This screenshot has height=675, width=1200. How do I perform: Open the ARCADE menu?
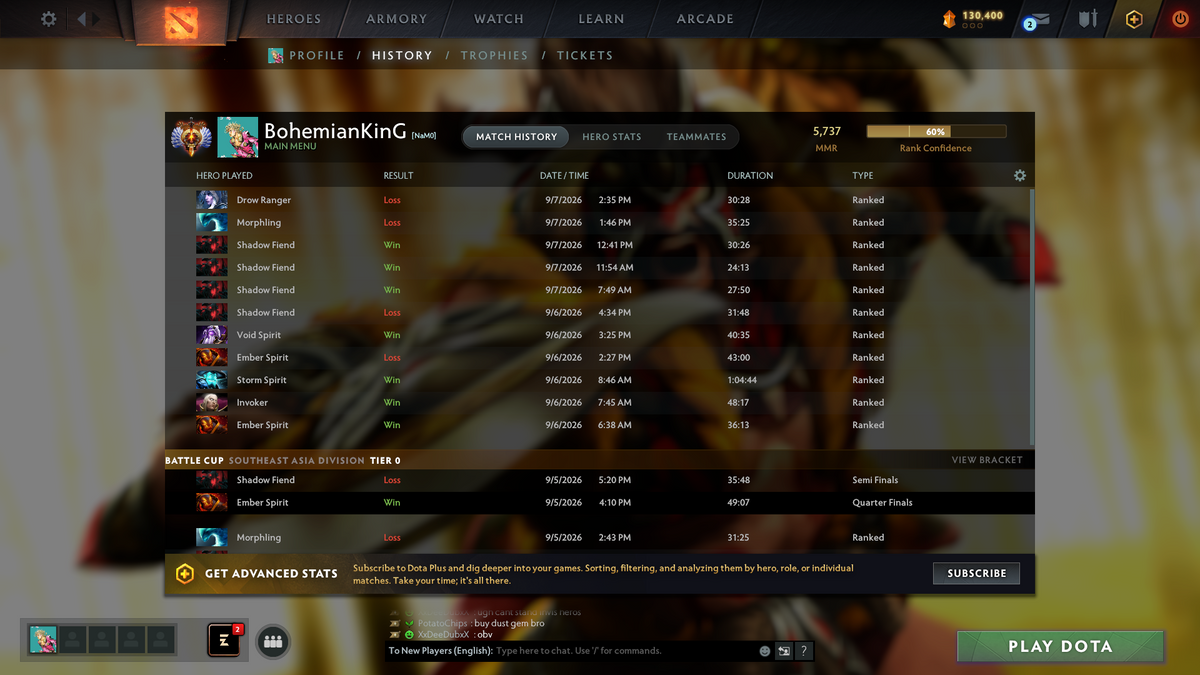click(x=705, y=19)
